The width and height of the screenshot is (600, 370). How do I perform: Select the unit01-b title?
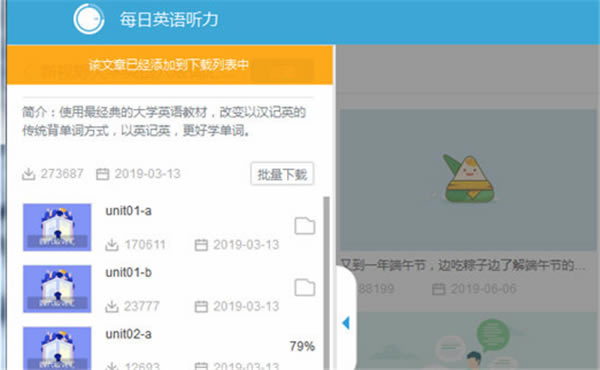[x=128, y=272]
